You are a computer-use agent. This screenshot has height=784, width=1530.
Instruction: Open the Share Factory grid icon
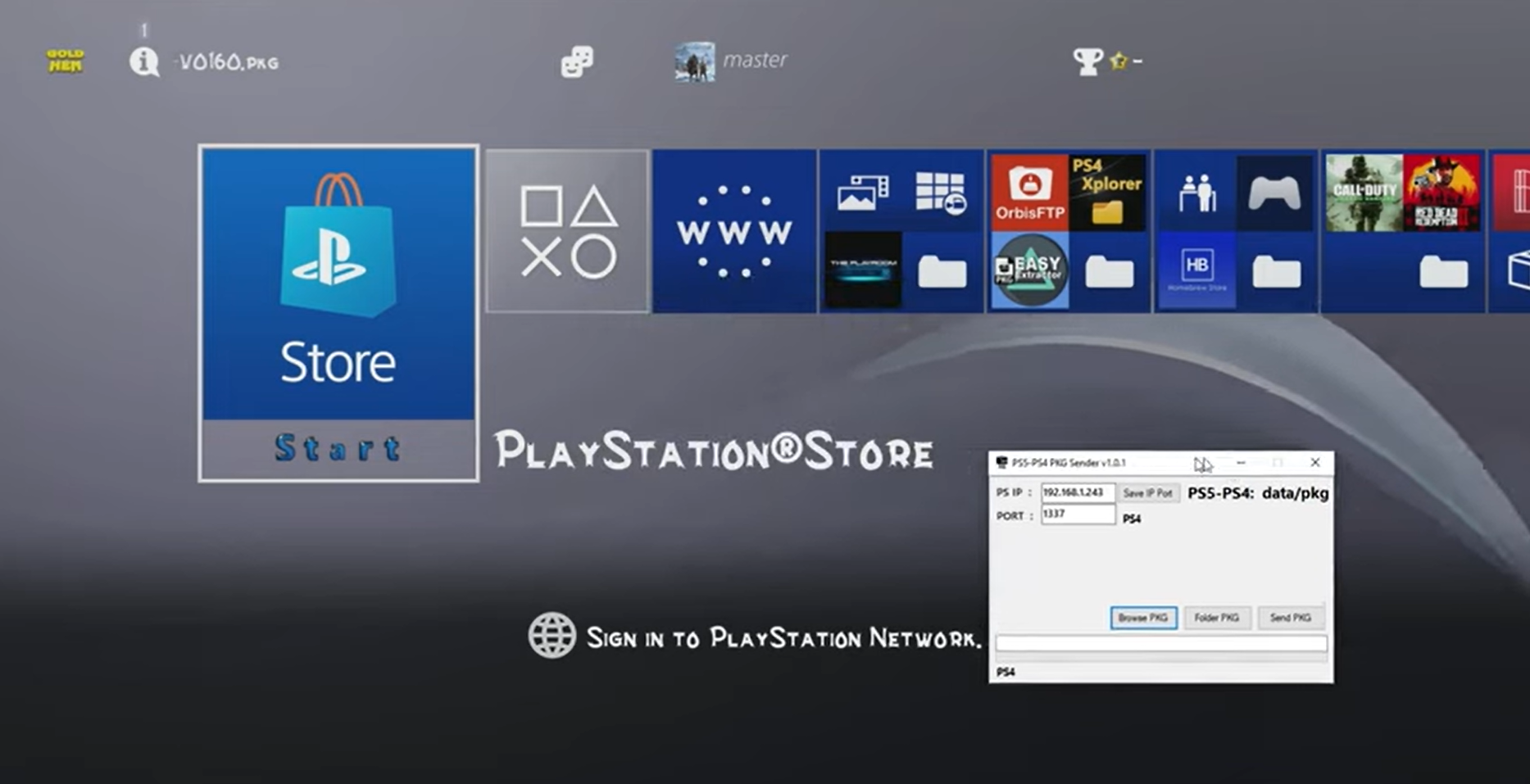[941, 193]
